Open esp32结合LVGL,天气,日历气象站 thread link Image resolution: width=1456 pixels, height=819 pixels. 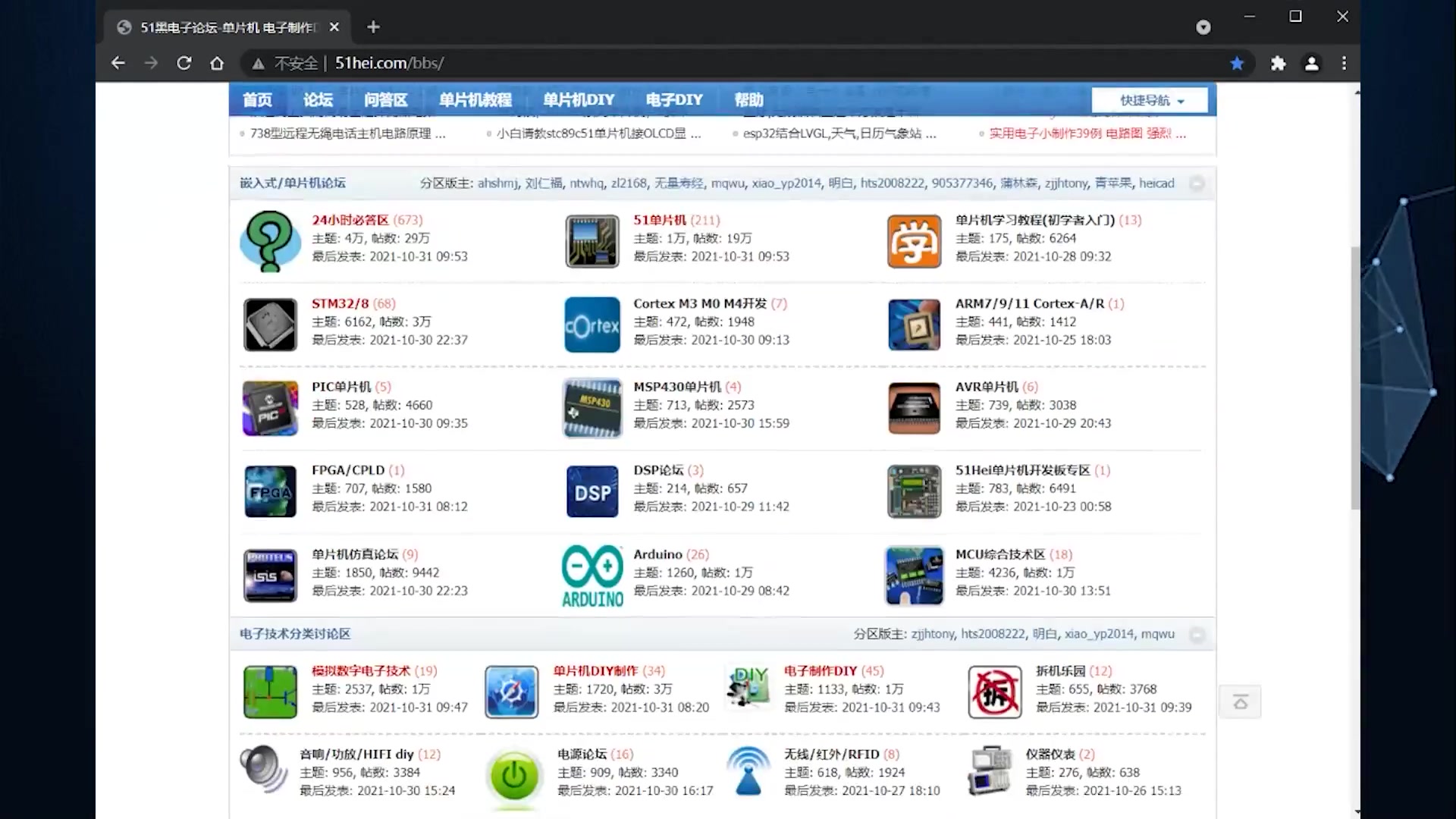tap(839, 133)
